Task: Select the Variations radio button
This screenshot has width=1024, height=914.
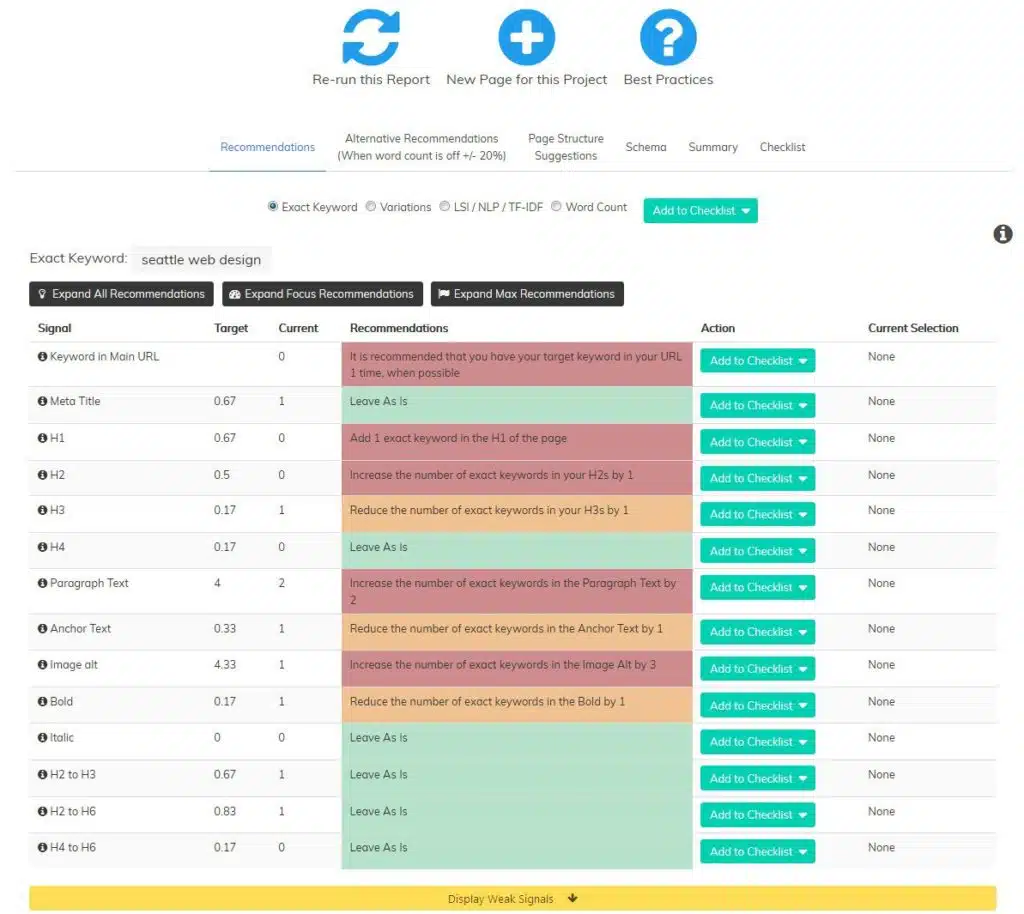Action: pos(370,207)
